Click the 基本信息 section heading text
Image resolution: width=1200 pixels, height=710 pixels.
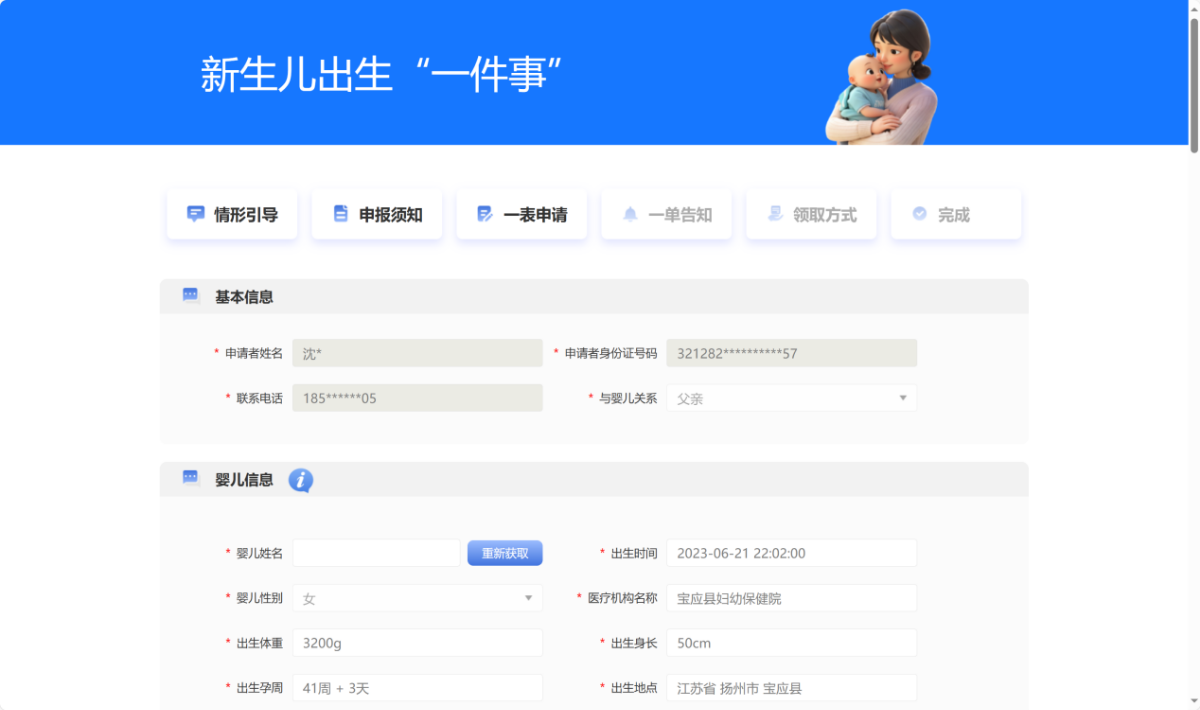click(244, 297)
